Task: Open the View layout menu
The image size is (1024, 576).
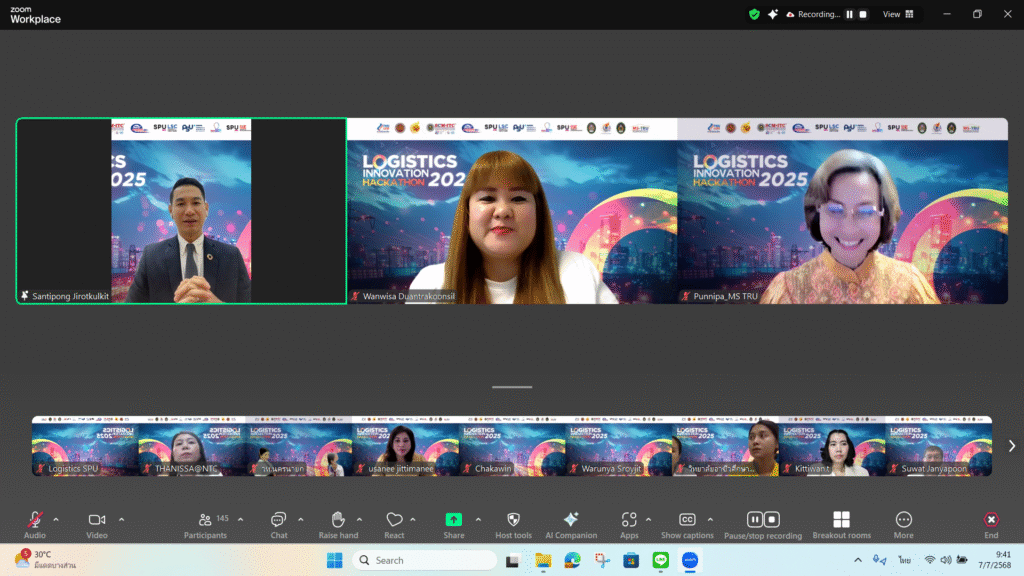Action: click(898, 14)
